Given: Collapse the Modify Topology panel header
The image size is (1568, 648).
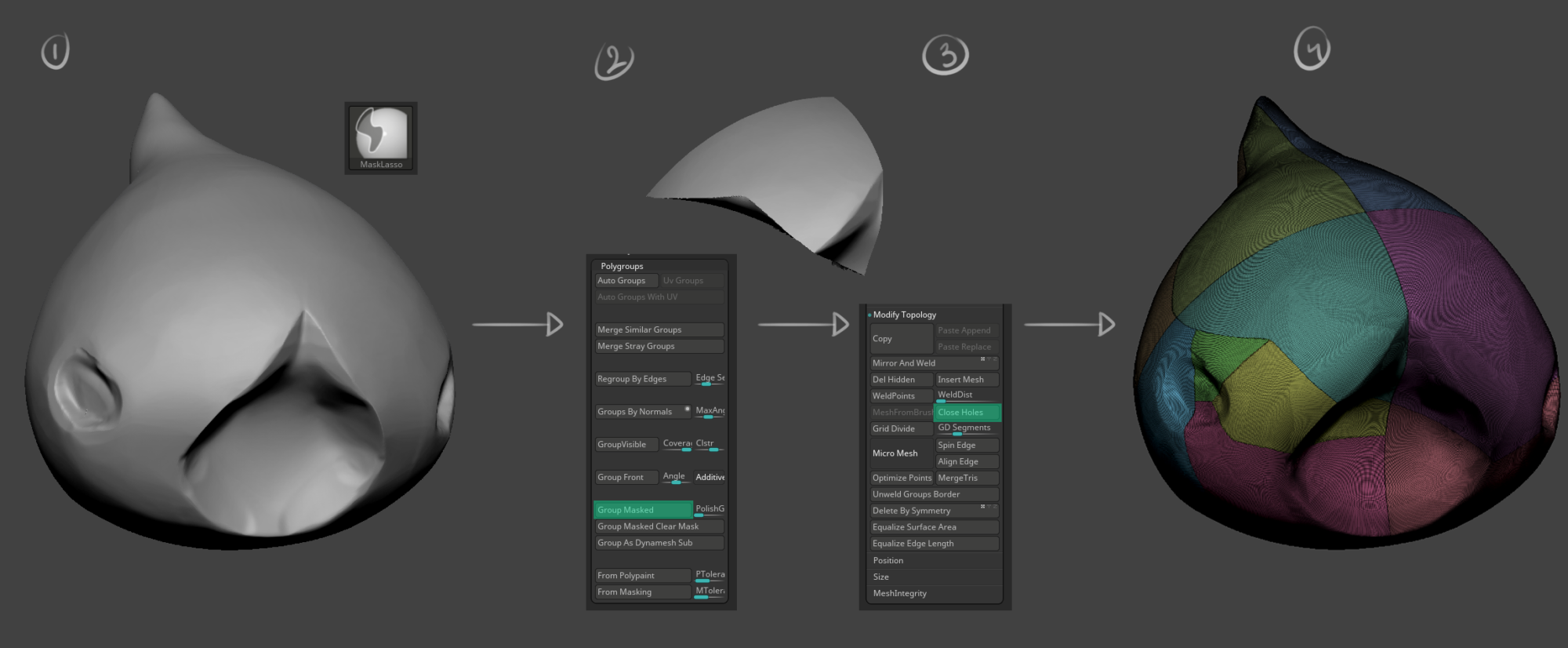Looking at the screenshot, I should [x=904, y=315].
